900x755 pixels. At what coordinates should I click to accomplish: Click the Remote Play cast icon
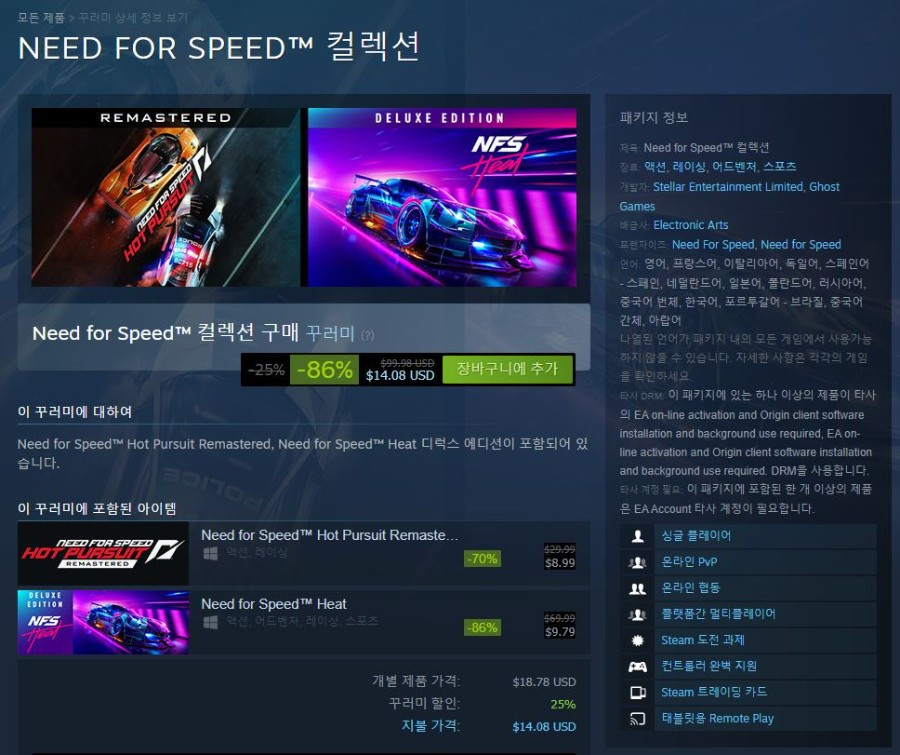637,719
